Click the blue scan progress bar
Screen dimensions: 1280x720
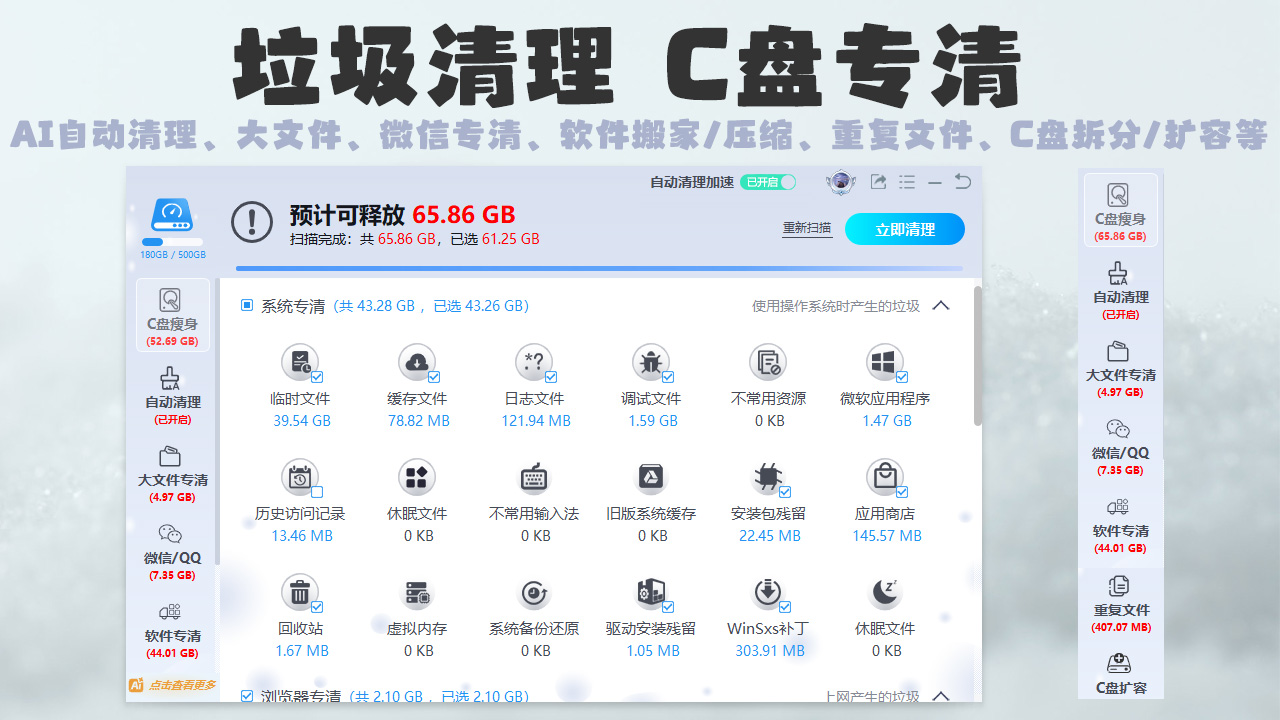600,268
